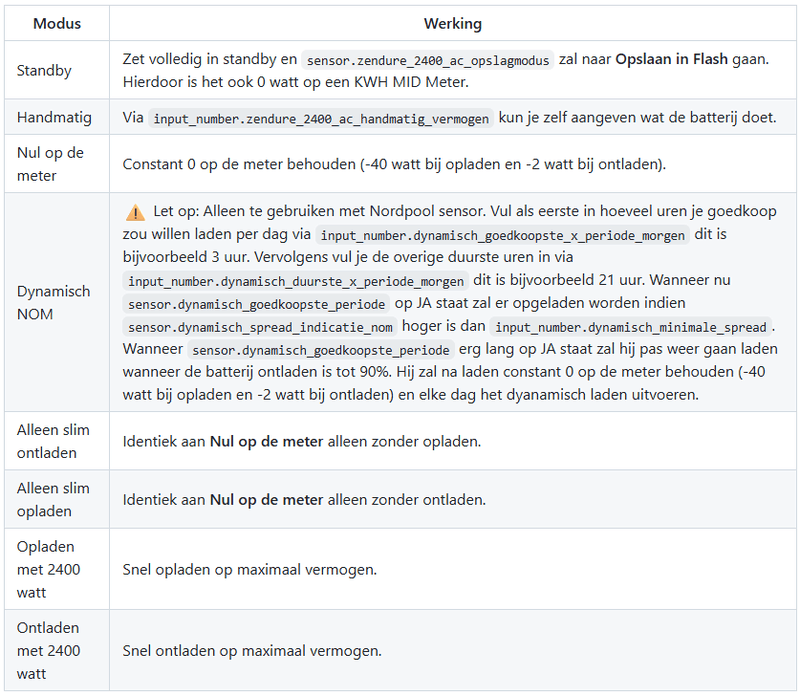Click the 'Ontladen met 2400 watt' cell
Image resolution: width=800 pixels, height=696 pixels.
[48, 651]
